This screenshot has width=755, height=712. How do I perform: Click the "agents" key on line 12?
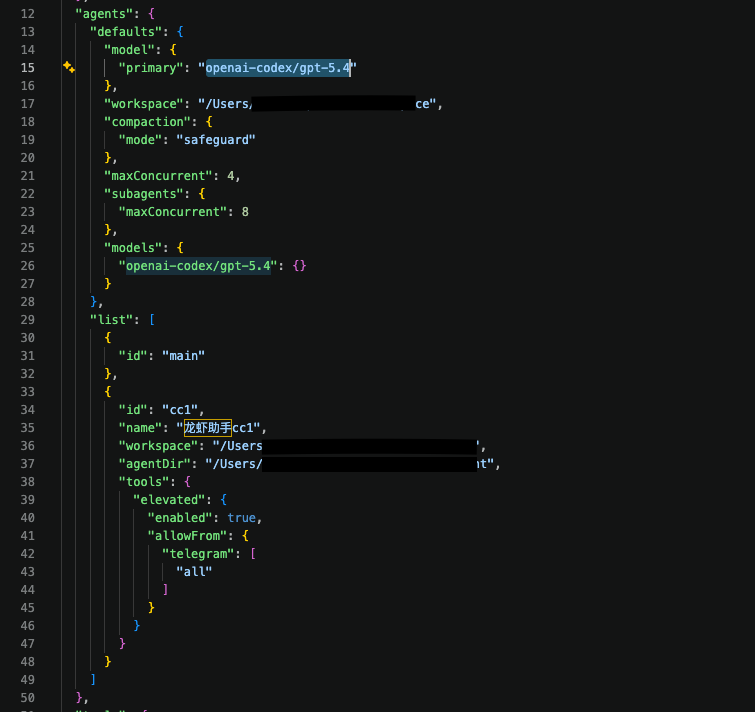tap(104, 14)
